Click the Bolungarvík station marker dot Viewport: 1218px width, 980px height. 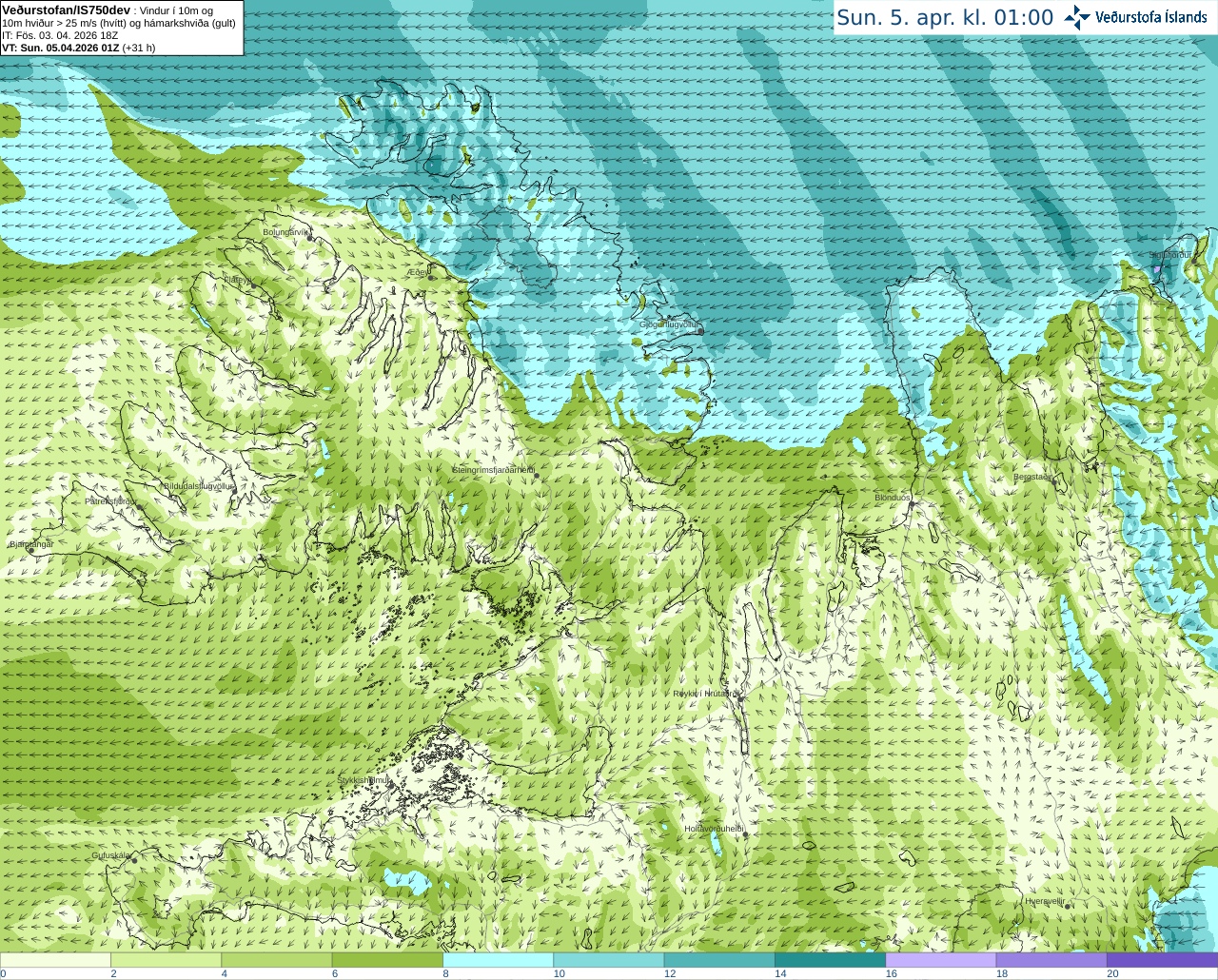pos(310,238)
